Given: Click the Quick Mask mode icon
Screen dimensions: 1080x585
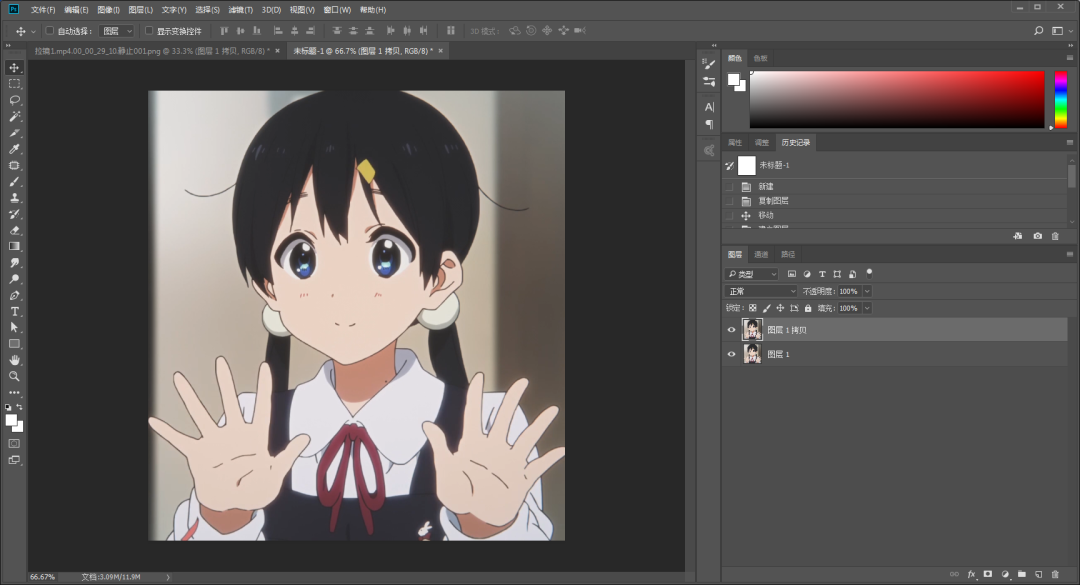Looking at the screenshot, I should coord(14,444).
